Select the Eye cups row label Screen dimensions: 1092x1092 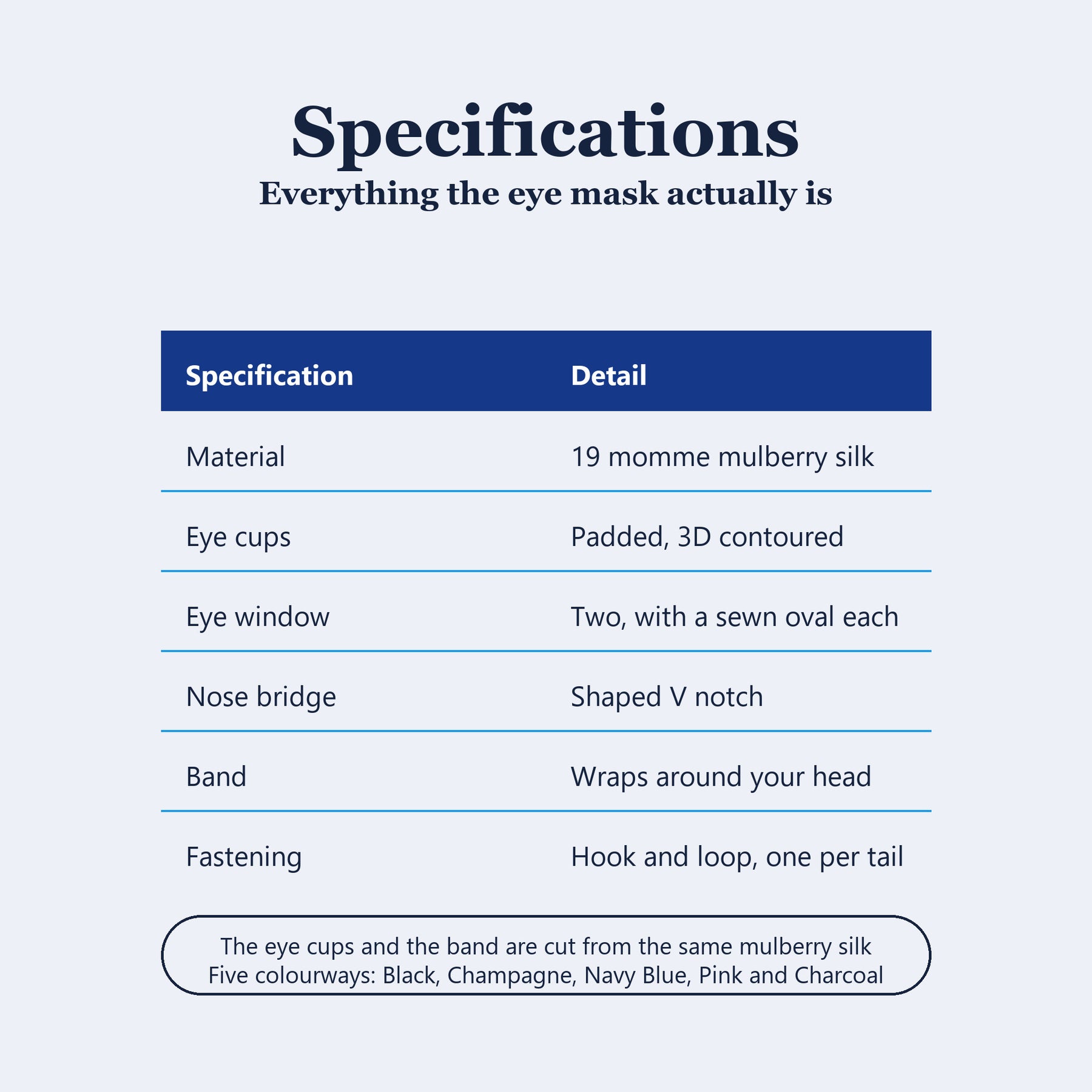click(x=238, y=538)
